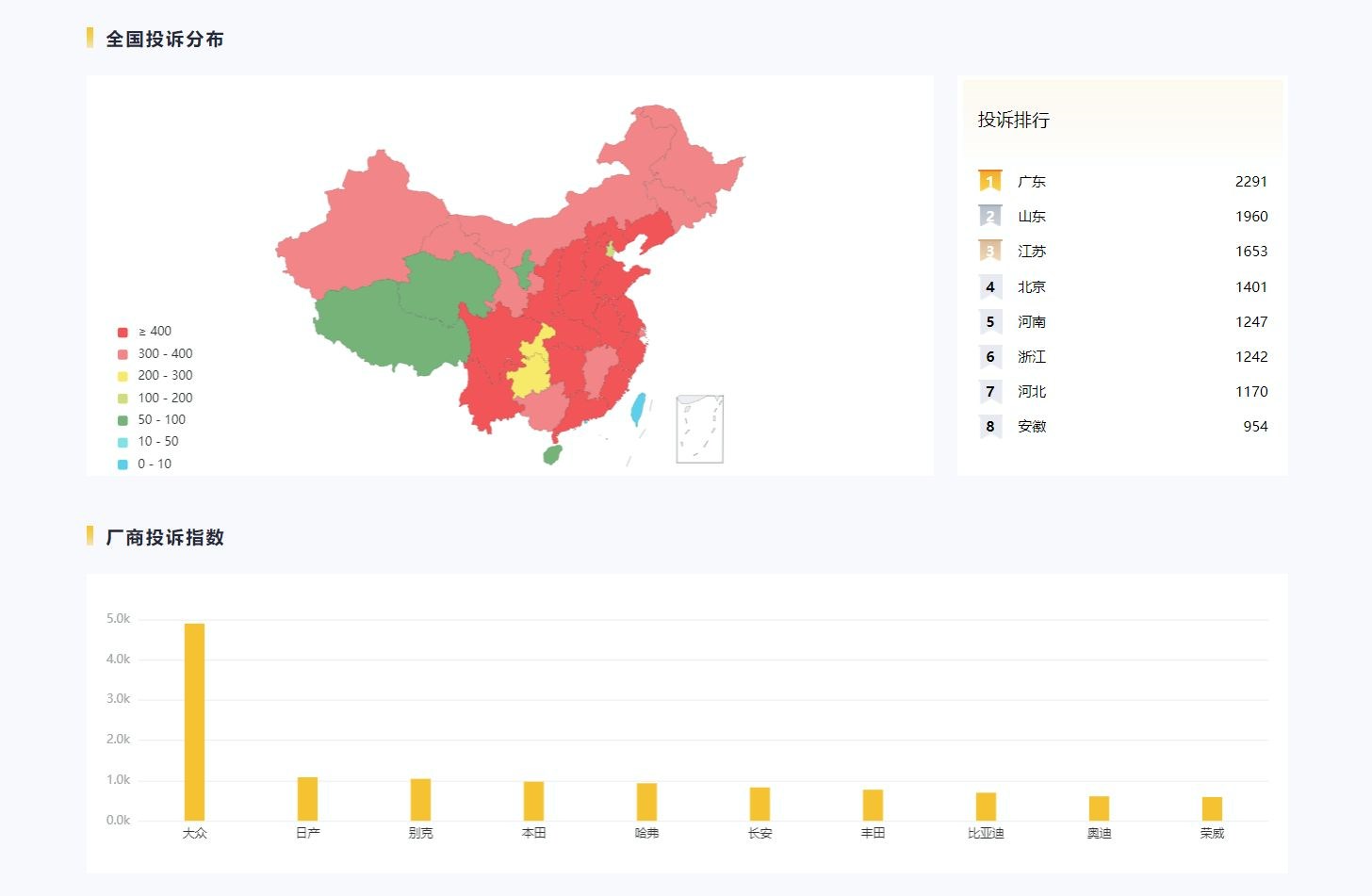This screenshot has height=896, width=1372.
Task: Click 河南 in the complaint ranking
Action: 1032,321
